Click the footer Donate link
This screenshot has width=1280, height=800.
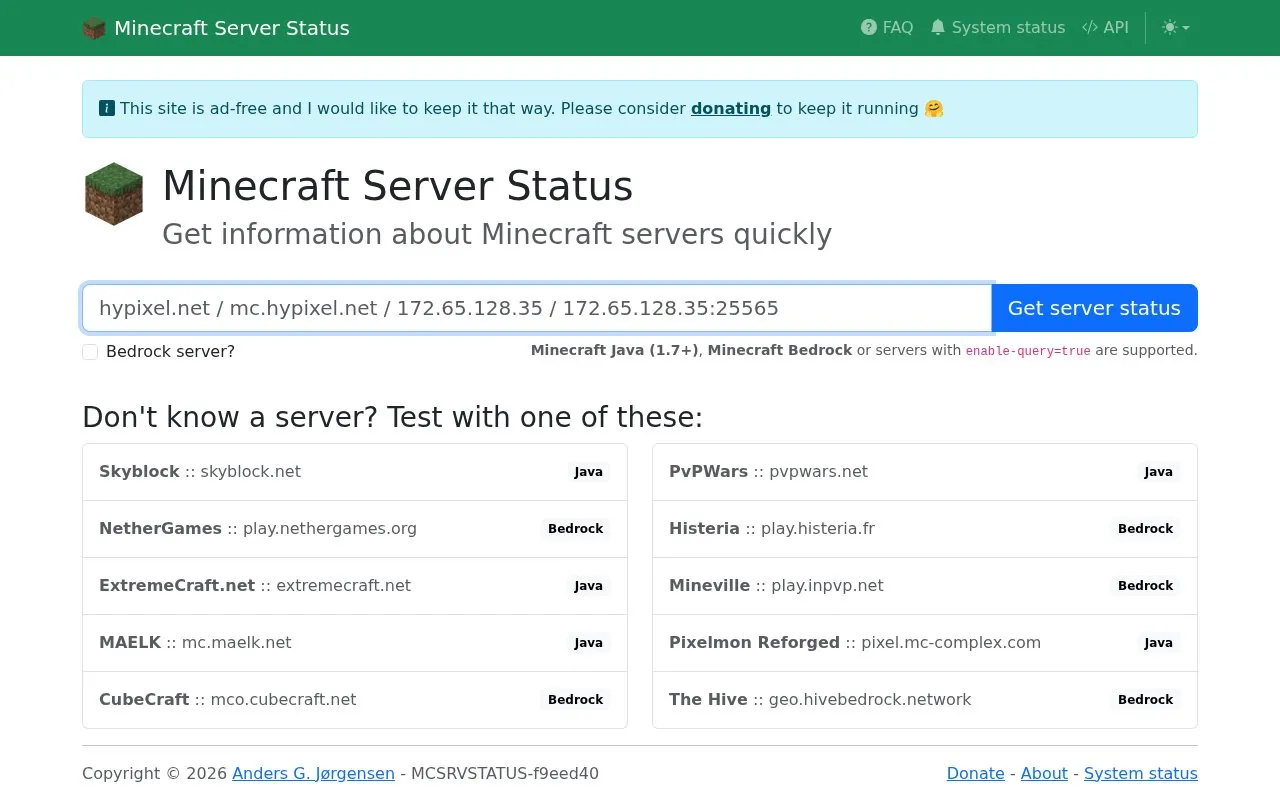(976, 773)
